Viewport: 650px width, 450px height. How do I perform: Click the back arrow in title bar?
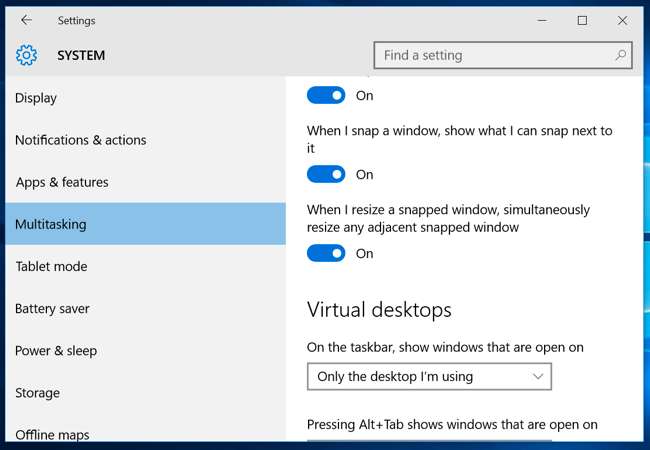coord(26,20)
